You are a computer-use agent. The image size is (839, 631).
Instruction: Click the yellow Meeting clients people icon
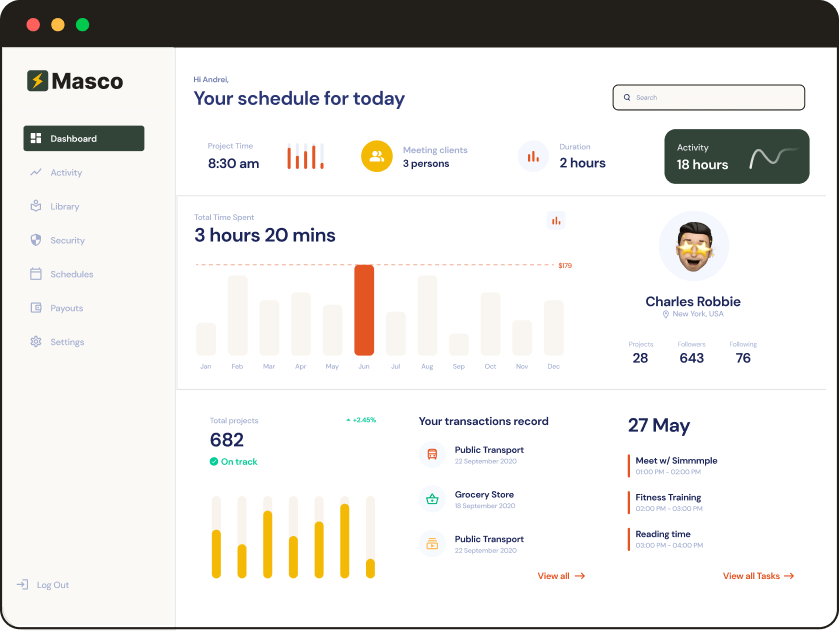(376, 156)
